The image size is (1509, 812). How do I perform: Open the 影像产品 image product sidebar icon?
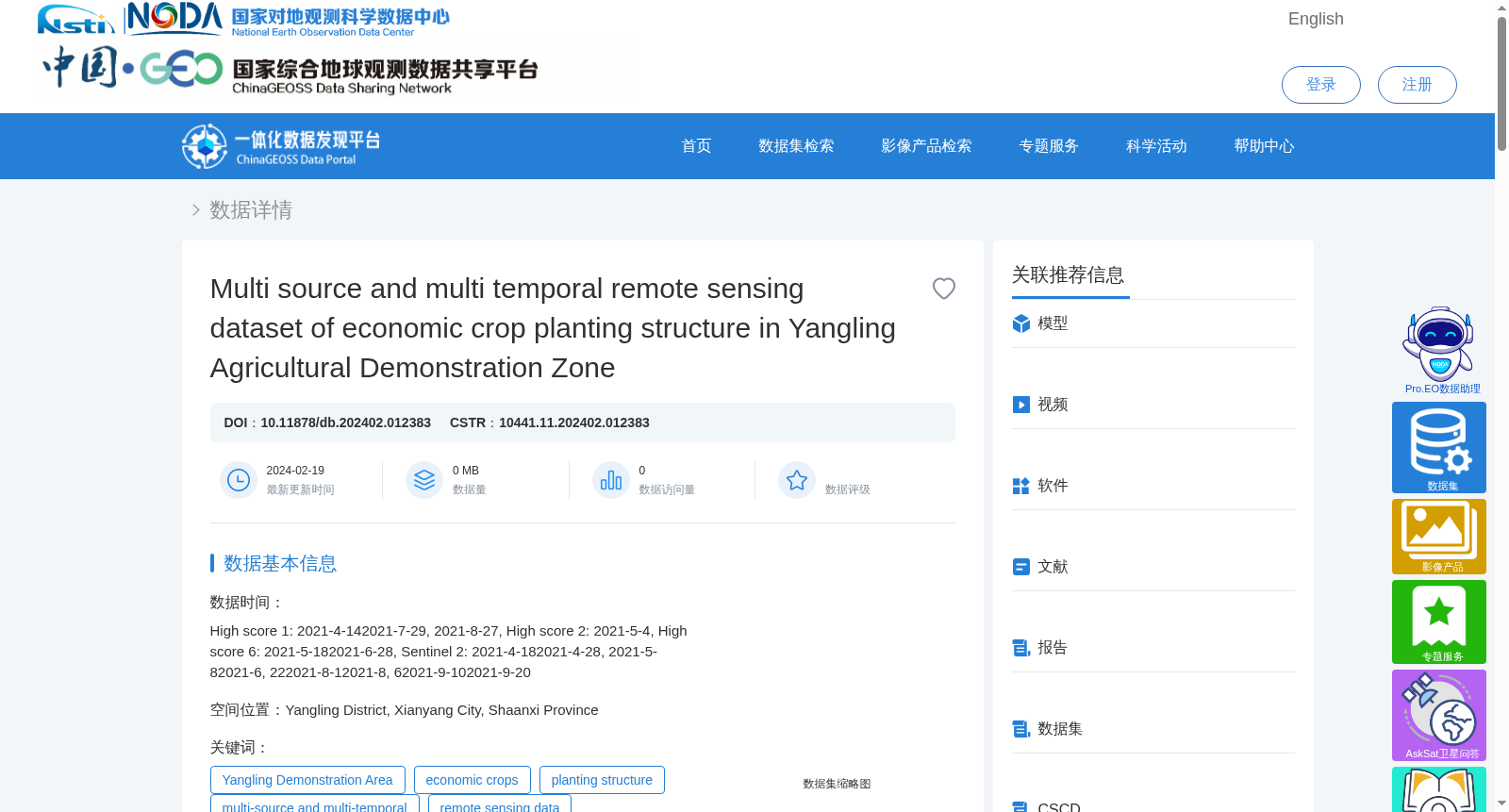coord(1439,537)
